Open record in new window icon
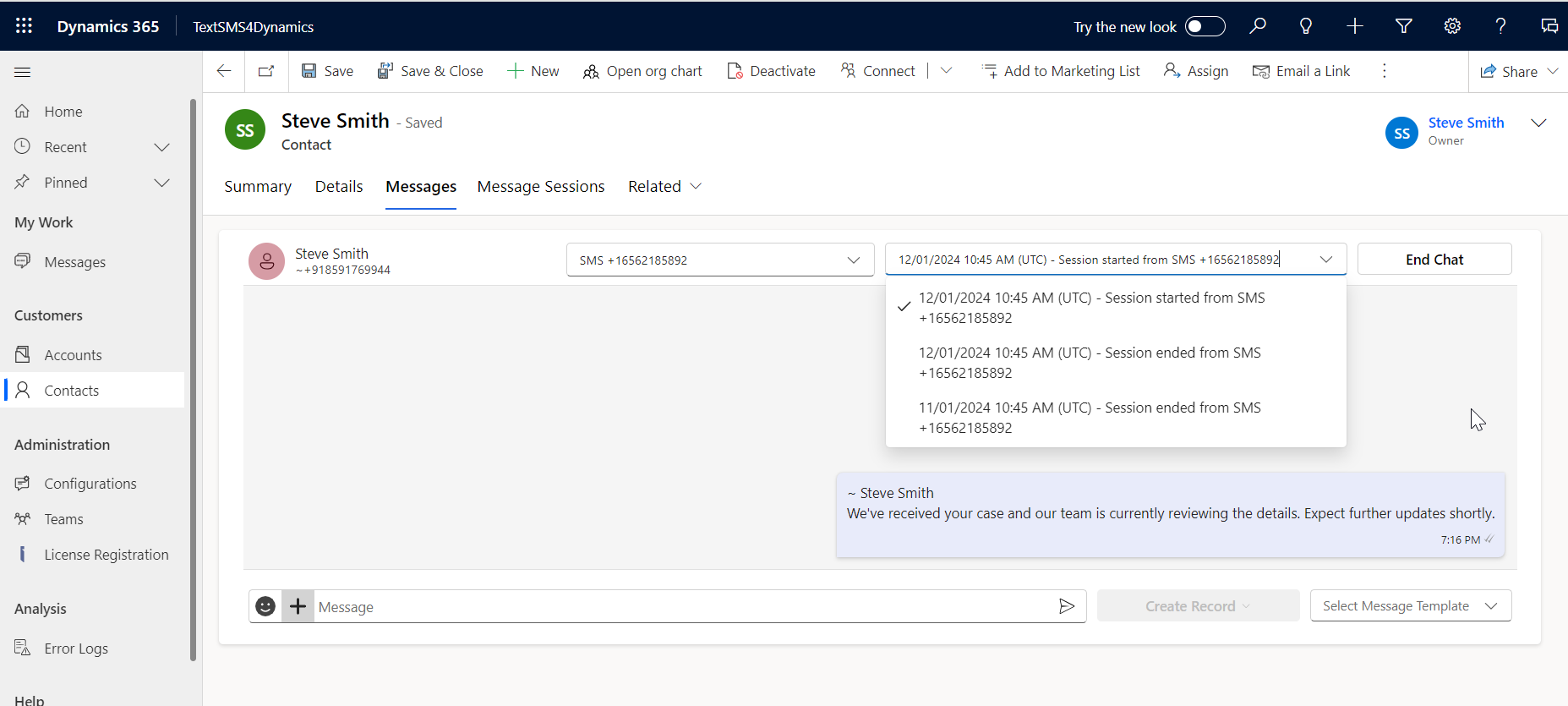1568x706 pixels. pyautogui.click(x=266, y=71)
